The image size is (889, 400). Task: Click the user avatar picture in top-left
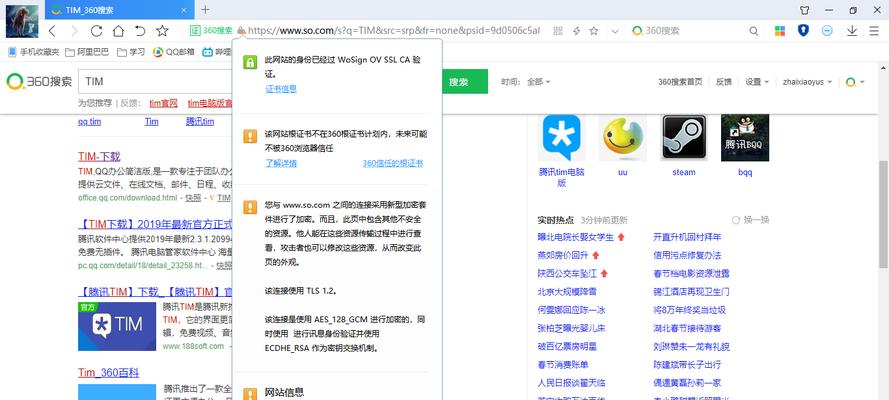[x=22, y=21]
